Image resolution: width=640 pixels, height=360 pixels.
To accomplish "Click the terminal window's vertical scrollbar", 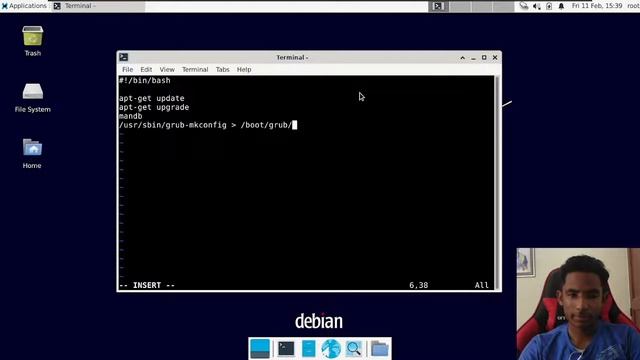I will (497, 182).
